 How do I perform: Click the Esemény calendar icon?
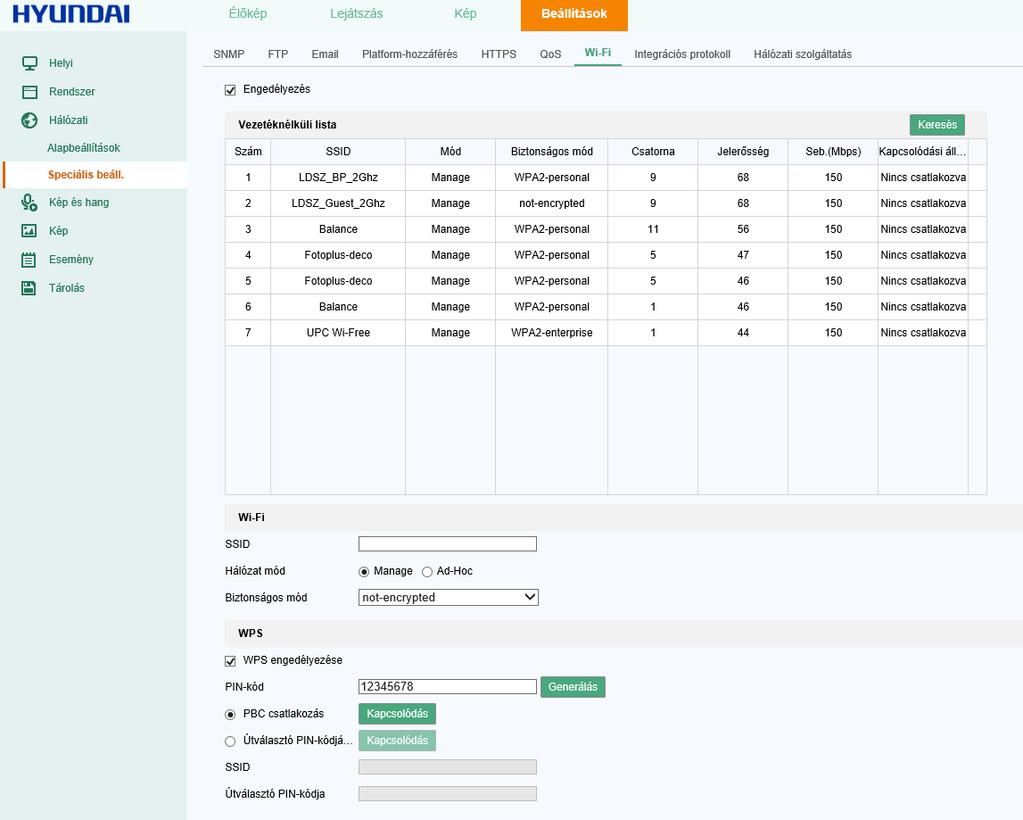tap(29, 260)
